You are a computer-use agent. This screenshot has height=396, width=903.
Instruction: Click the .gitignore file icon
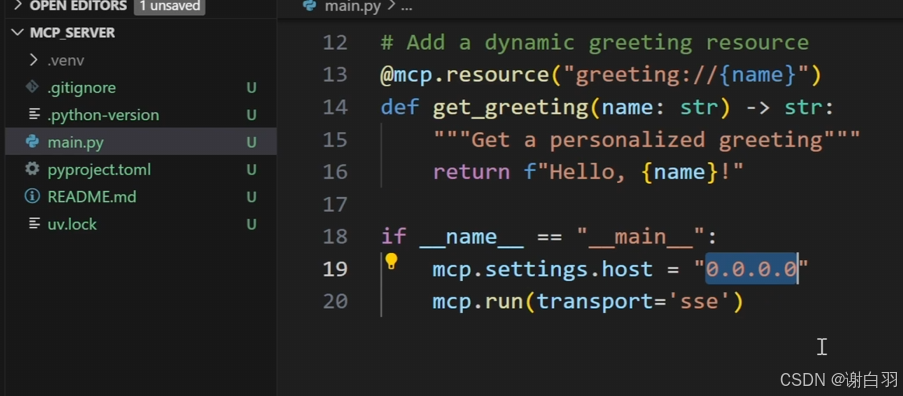pyautogui.click(x=32, y=87)
